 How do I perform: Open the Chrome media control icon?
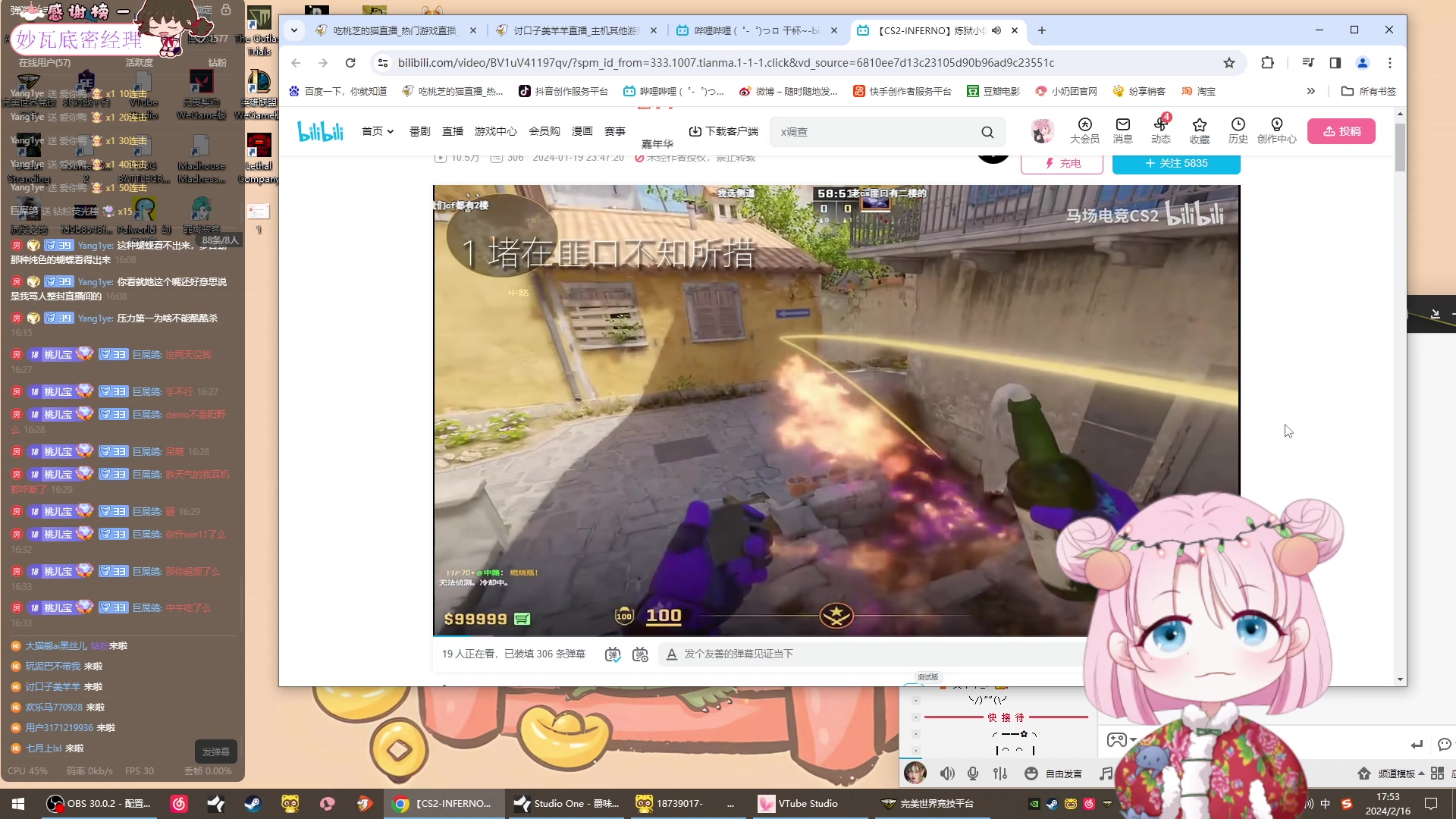[1308, 63]
